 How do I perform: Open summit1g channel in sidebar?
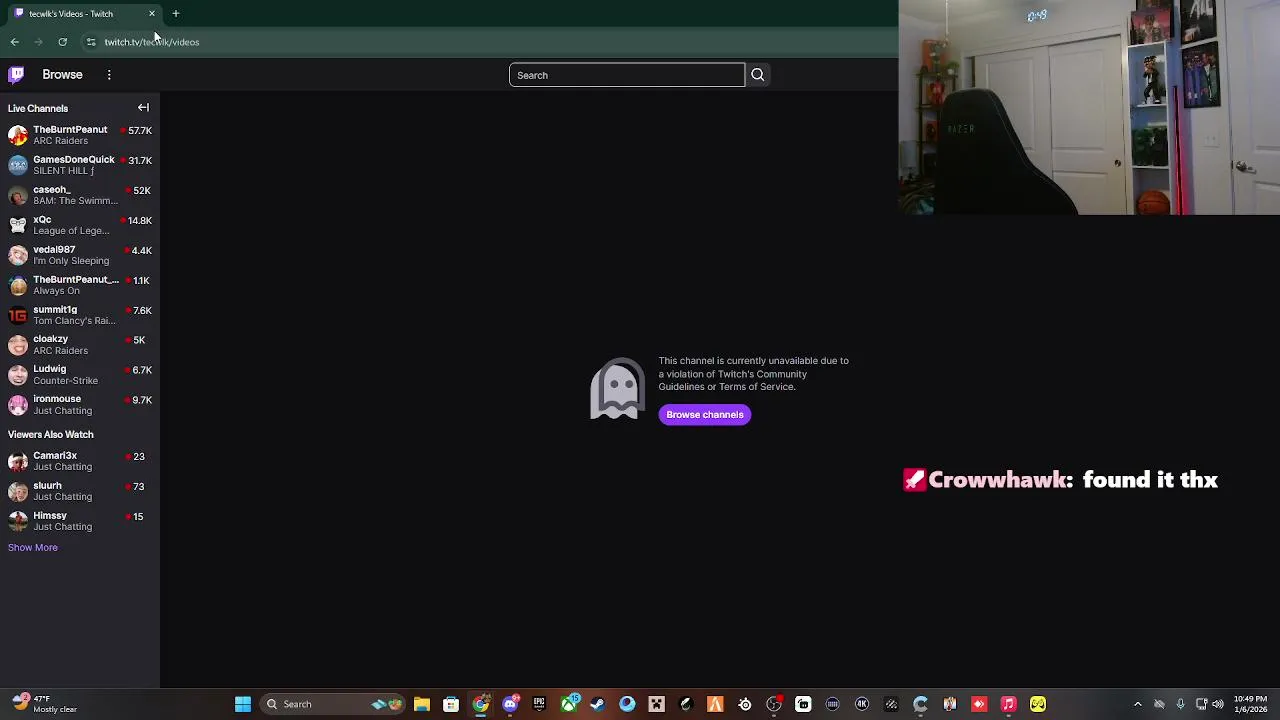(80, 315)
